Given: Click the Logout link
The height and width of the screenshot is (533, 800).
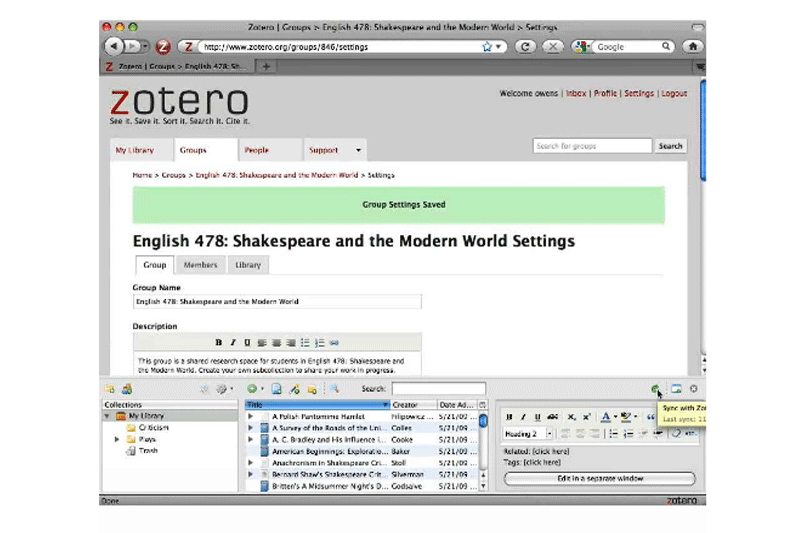Looking at the screenshot, I should coord(674,93).
